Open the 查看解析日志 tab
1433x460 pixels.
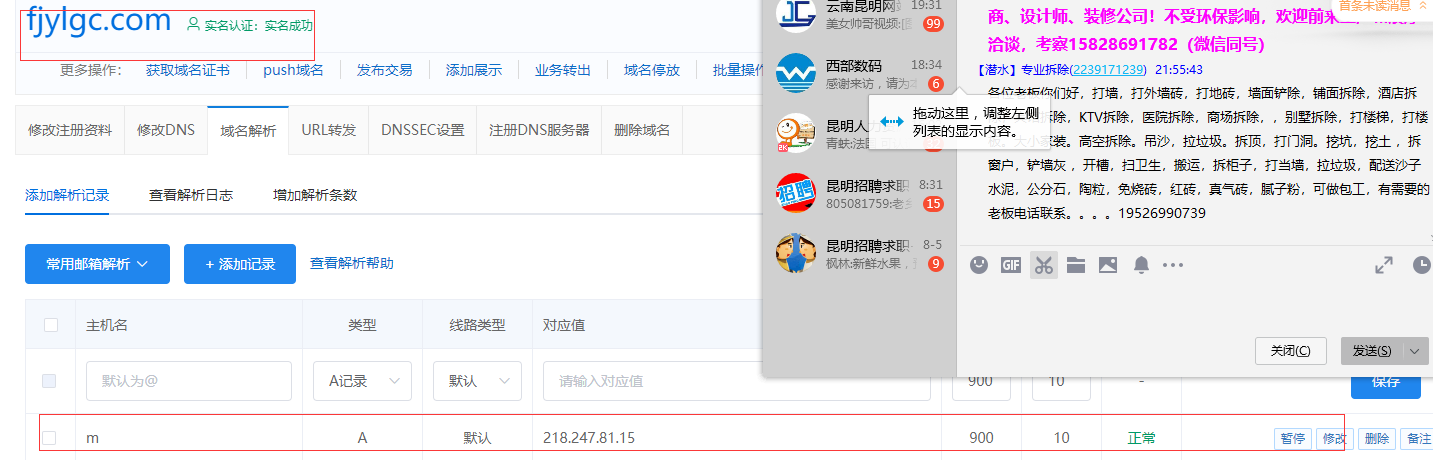point(191,195)
